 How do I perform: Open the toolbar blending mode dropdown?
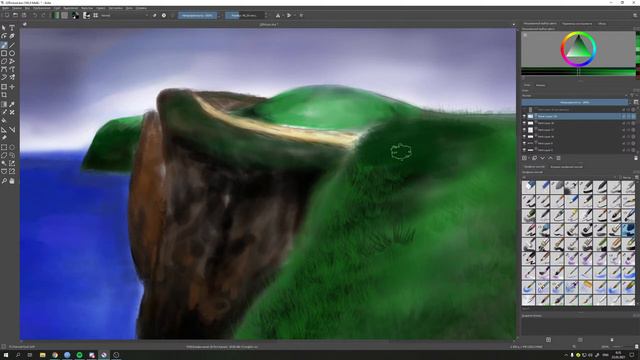(124, 16)
